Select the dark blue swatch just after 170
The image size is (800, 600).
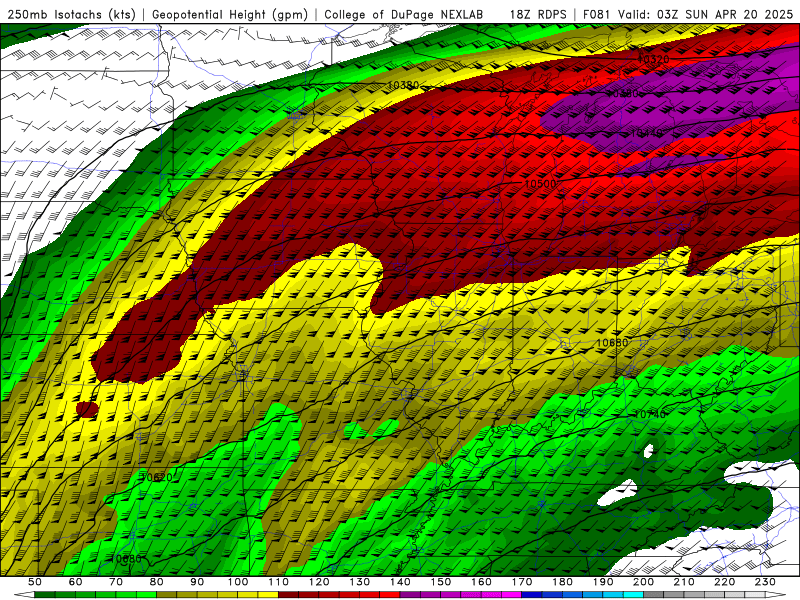tap(532, 595)
